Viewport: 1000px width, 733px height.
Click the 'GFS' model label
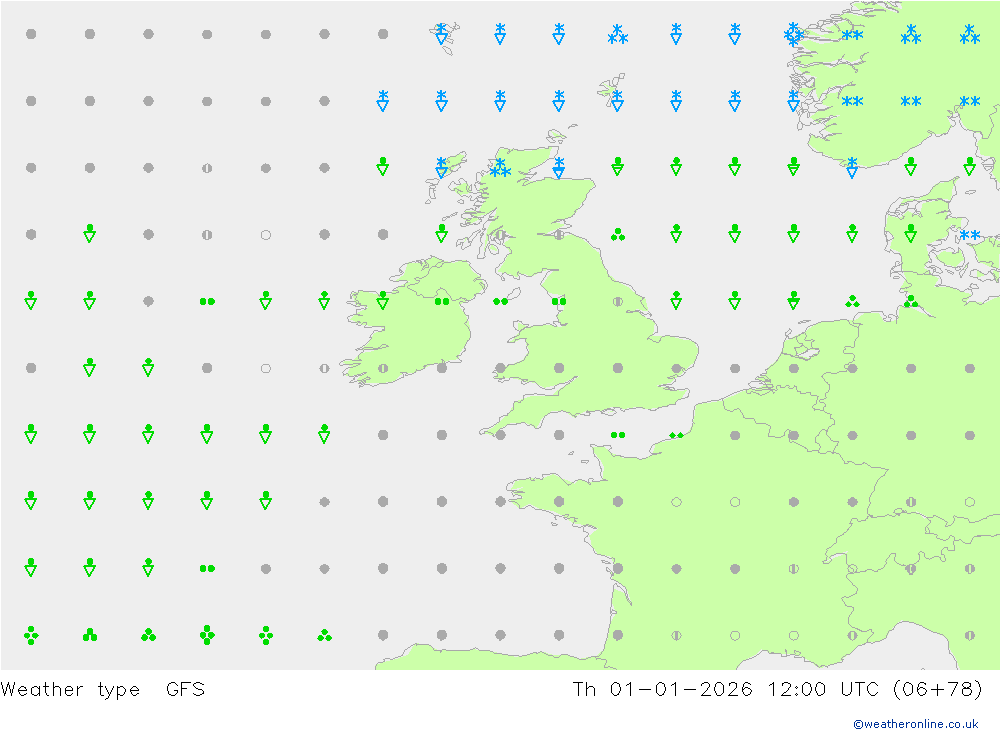click(186, 690)
